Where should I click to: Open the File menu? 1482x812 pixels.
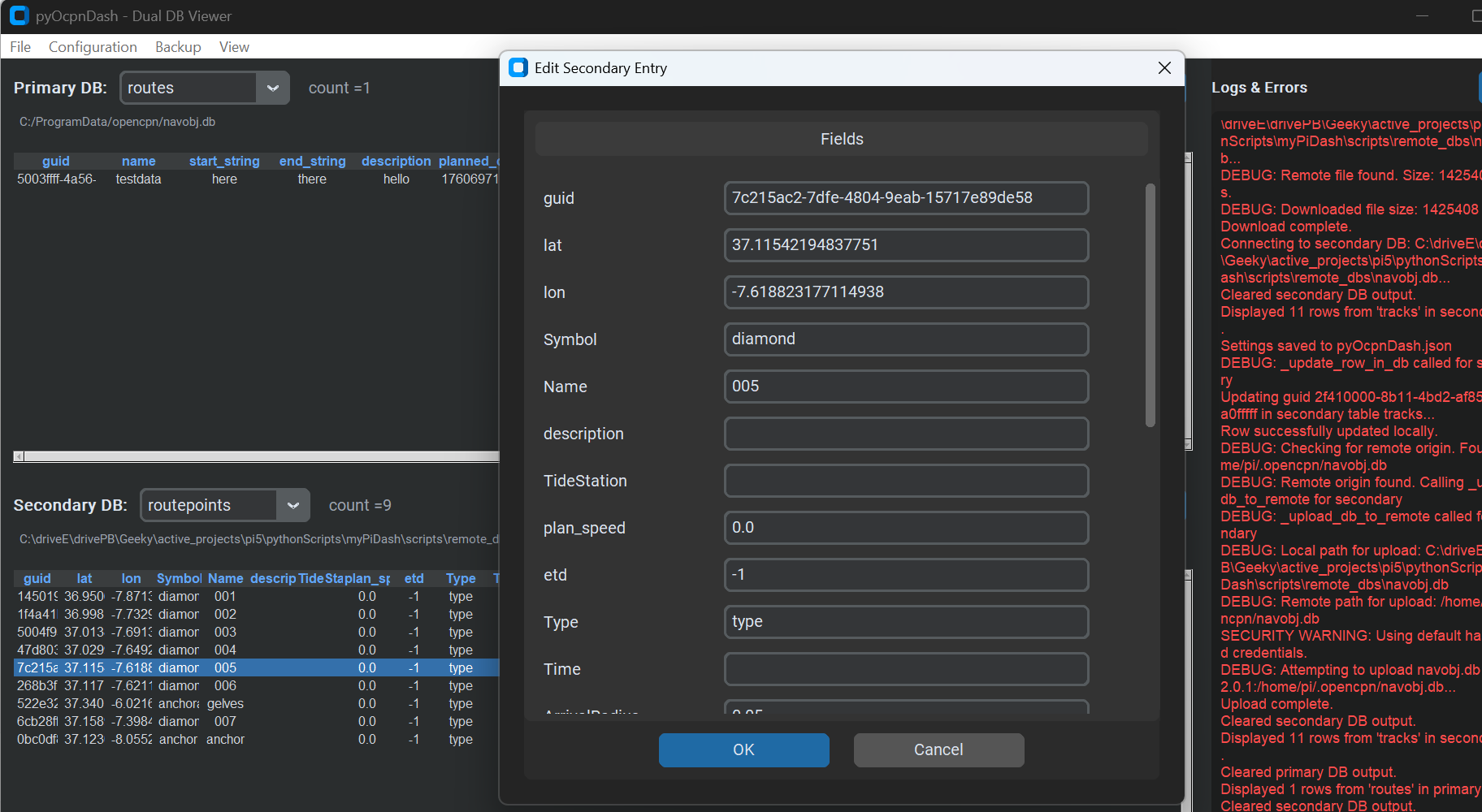click(x=20, y=47)
